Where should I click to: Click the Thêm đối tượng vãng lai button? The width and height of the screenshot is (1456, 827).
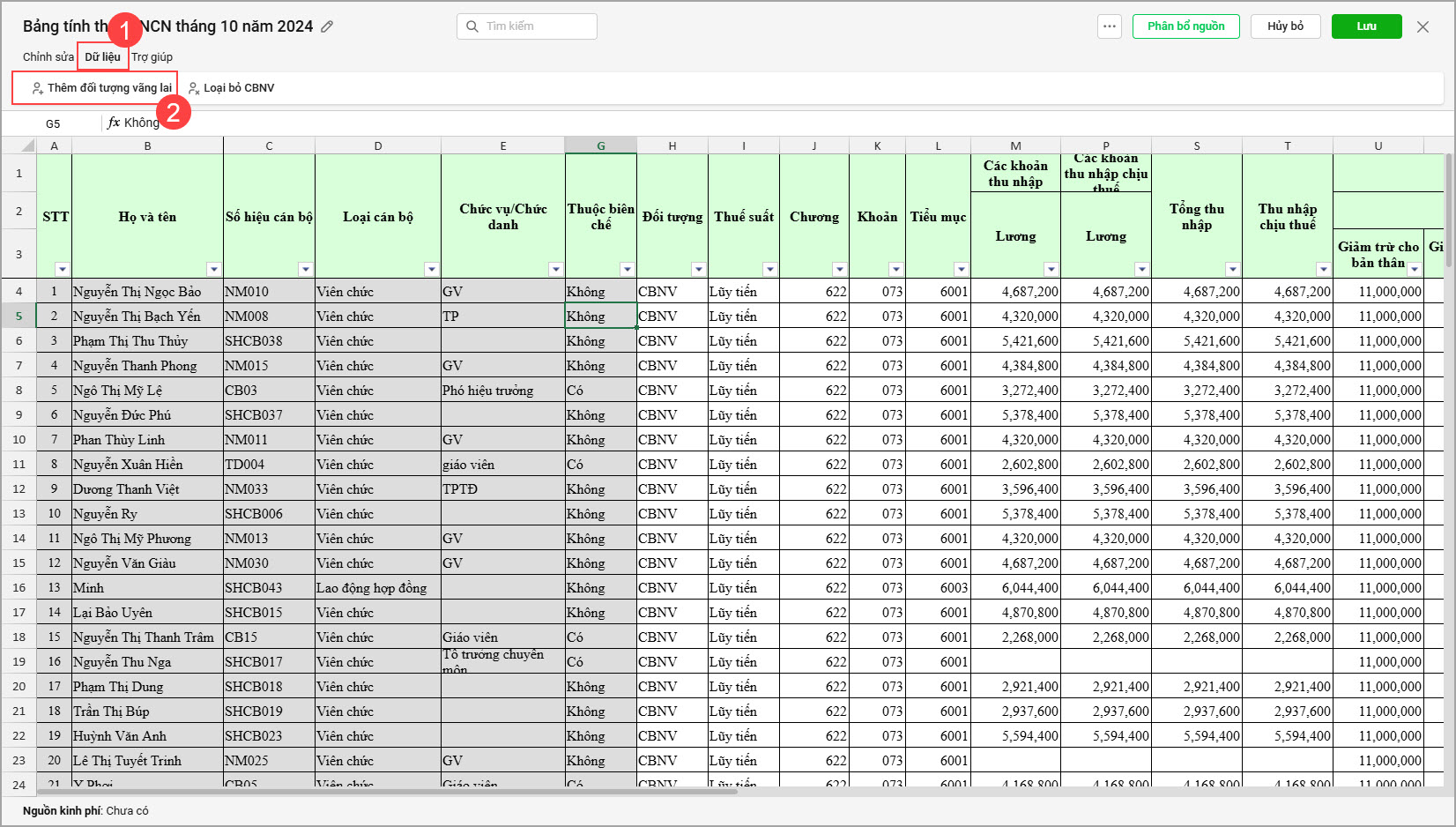click(101, 88)
